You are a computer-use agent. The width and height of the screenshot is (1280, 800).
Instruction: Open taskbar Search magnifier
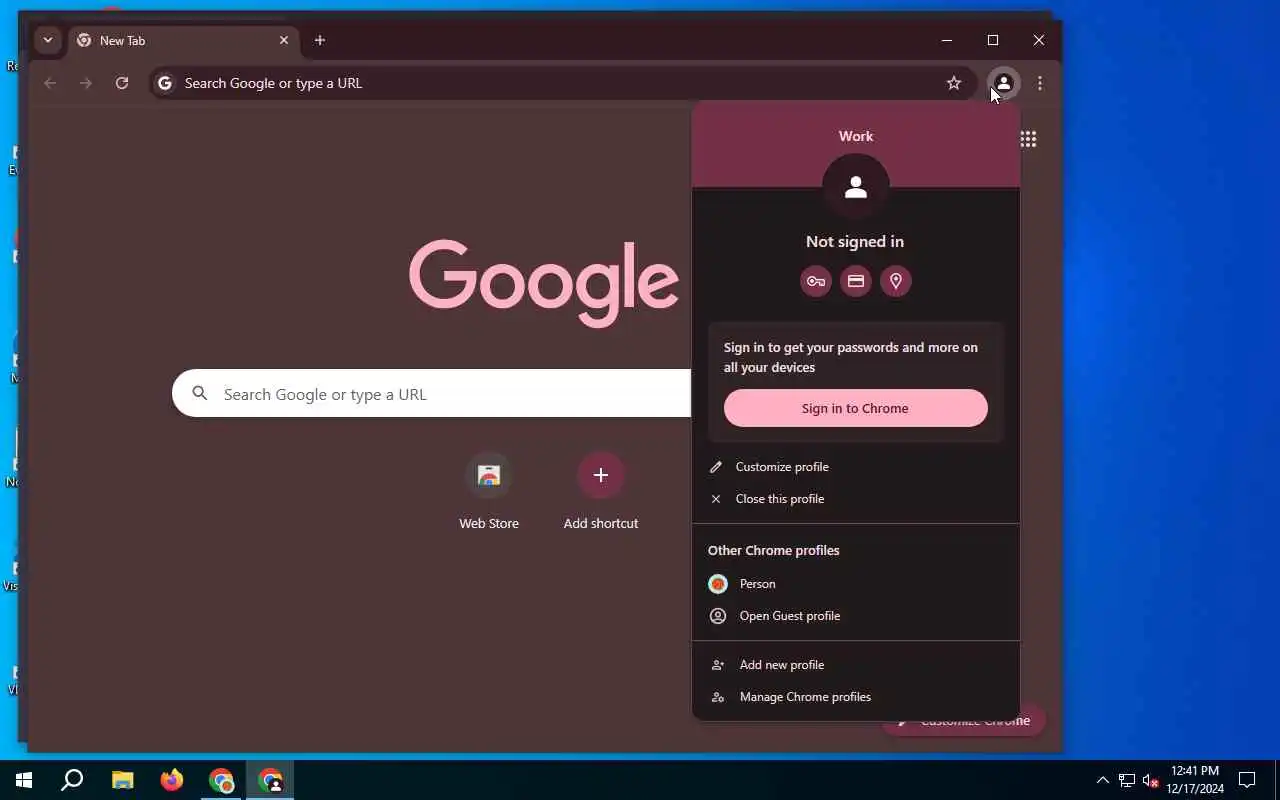click(x=72, y=780)
